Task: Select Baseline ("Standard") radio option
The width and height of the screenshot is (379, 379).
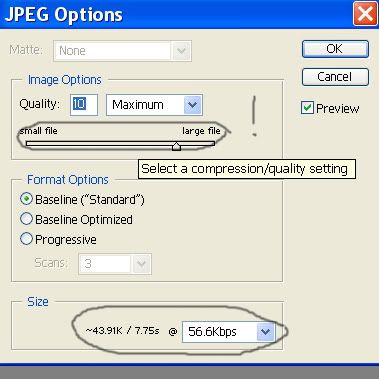Action: click(x=82, y=199)
